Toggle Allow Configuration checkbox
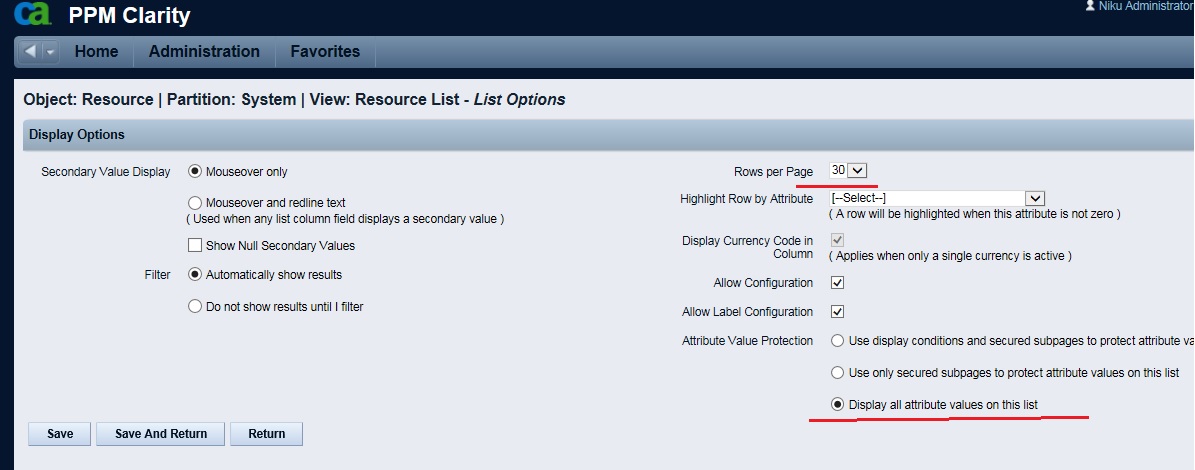The width and height of the screenshot is (1195, 470). [x=837, y=283]
